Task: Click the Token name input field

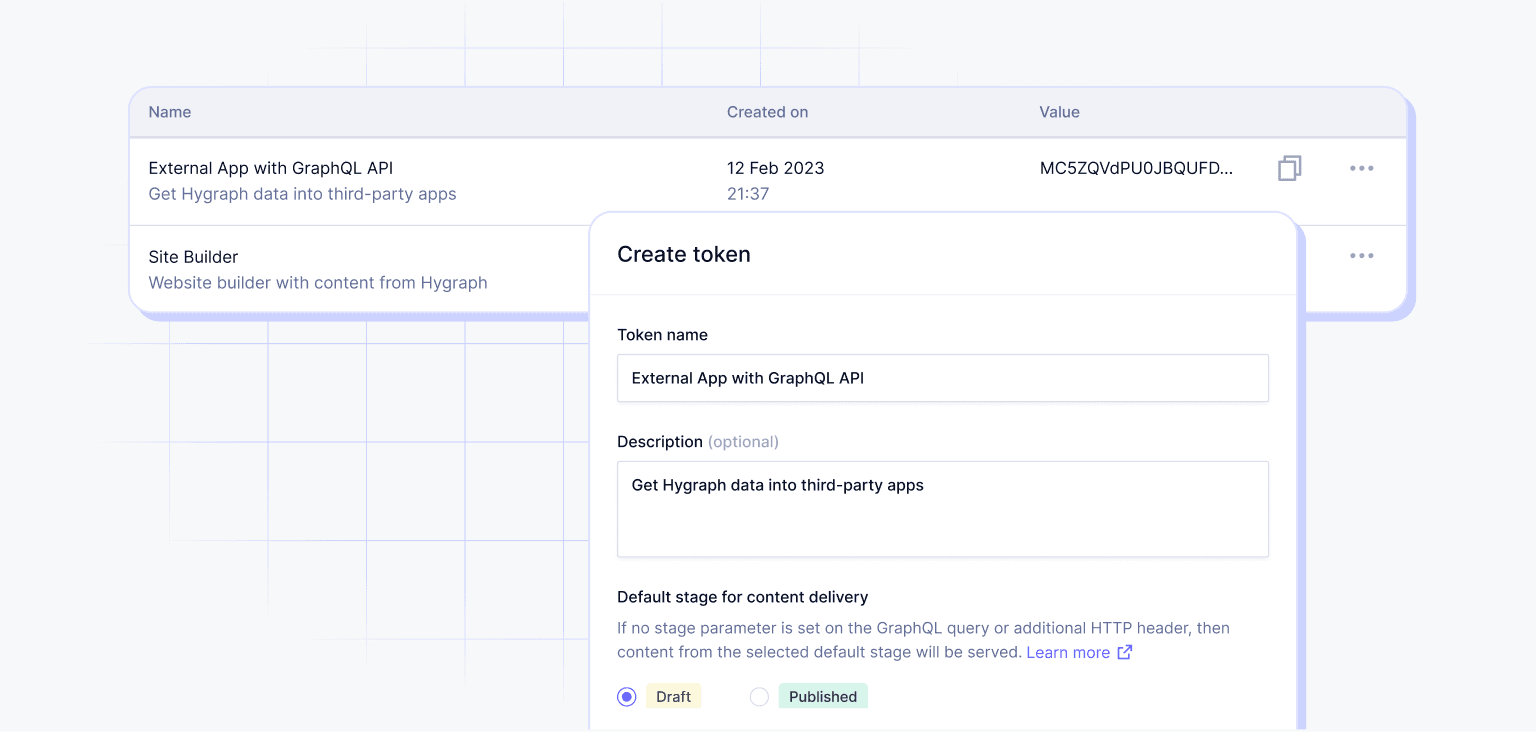Action: pos(942,378)
